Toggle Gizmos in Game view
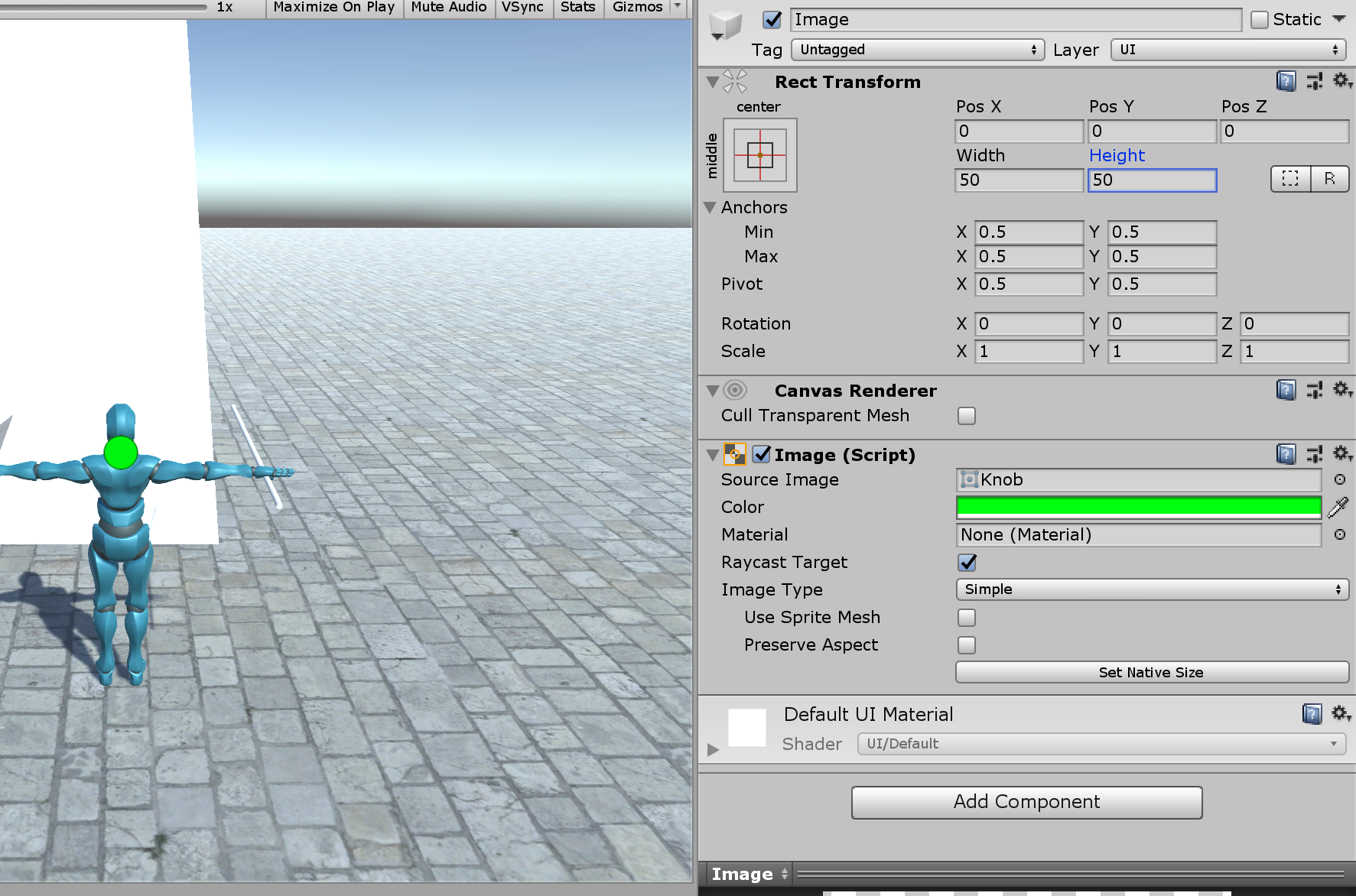 pyautogui.click(x=638, y=7)
